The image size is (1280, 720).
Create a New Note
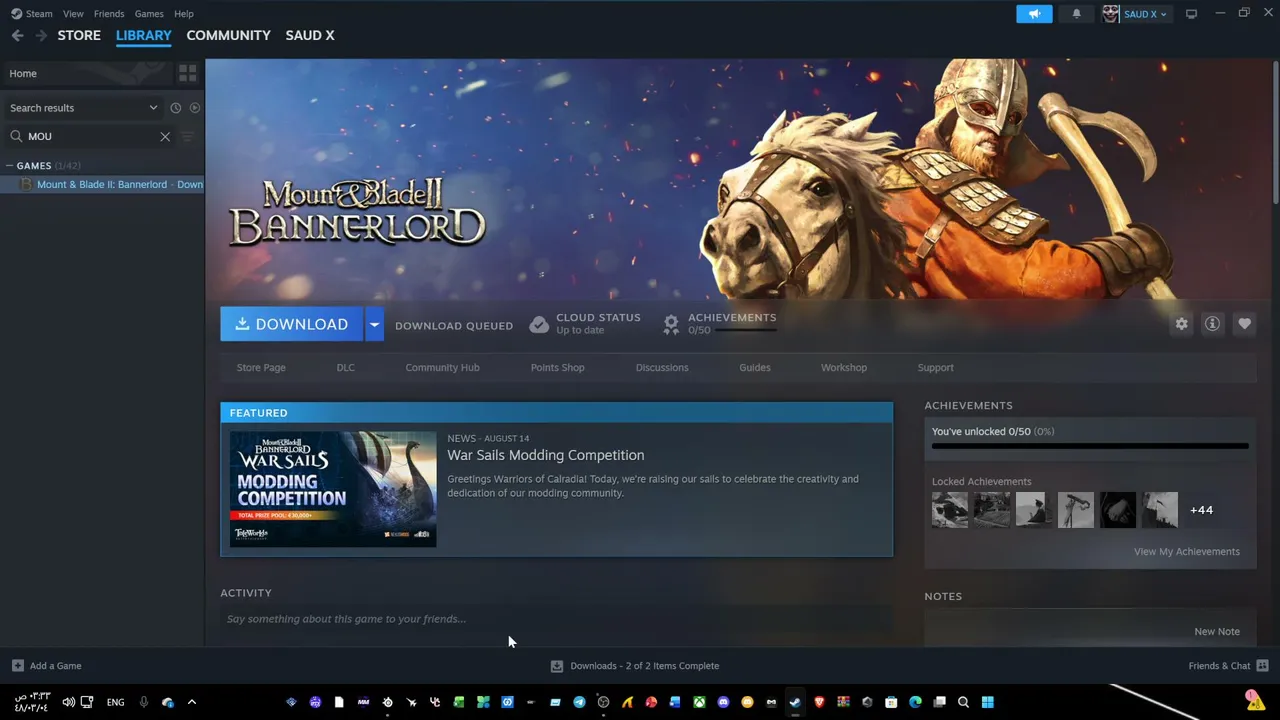(x=1217, y=631)
